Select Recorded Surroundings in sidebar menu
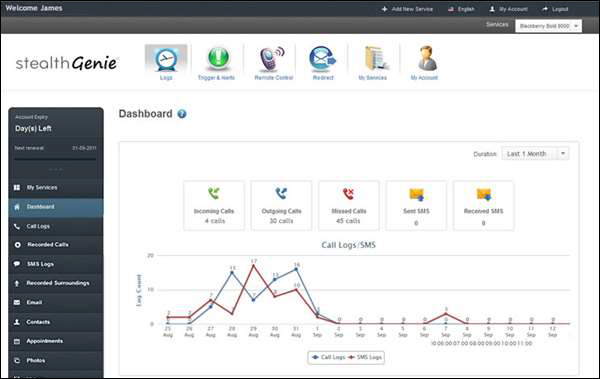The width and height of the screenshot is (600, 379). tap(56, 283)
